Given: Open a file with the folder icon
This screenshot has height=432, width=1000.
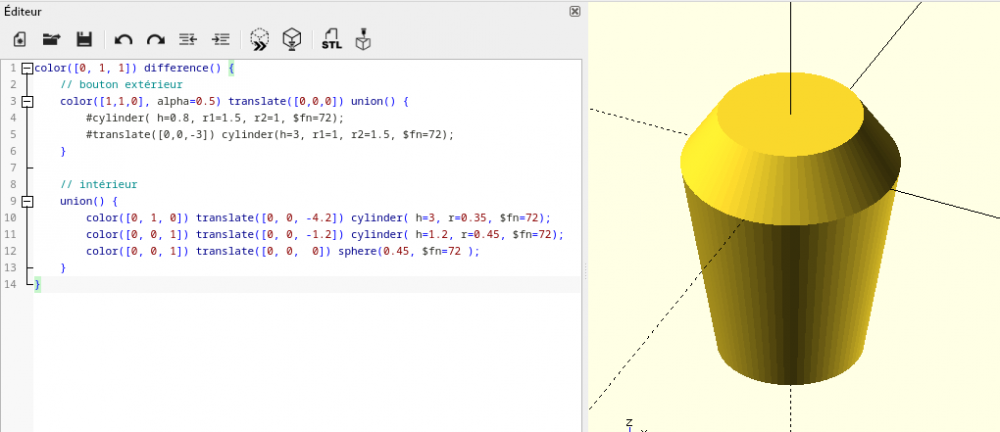Looking at the screenshot, I should [x=51, y=40].
